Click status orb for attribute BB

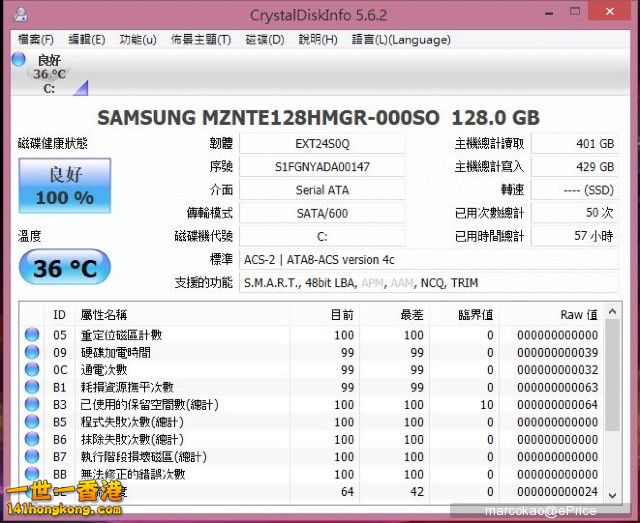pyautogui.click(x=32, y=474)
